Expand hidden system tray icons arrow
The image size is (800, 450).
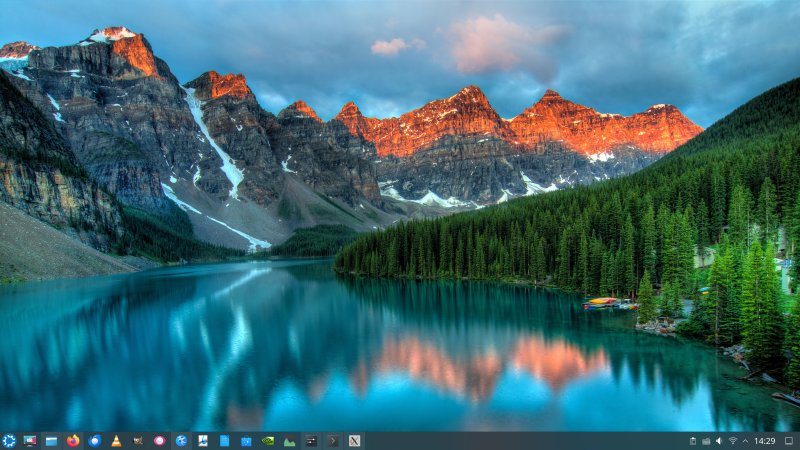point(745,441)
